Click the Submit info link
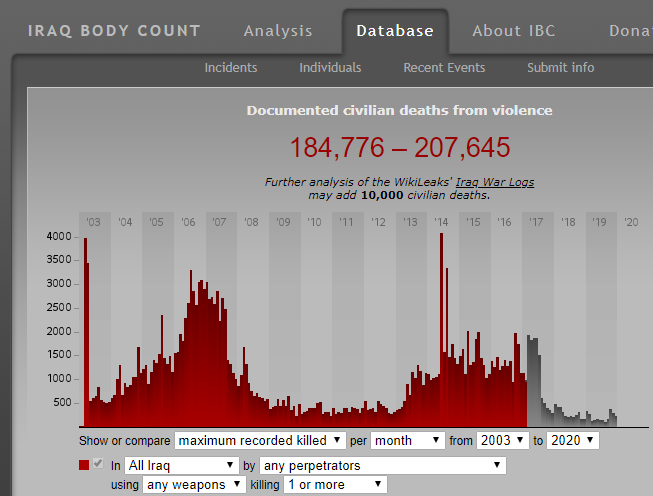The height and width of the screenshot is (496, 653). coord(560,68)
